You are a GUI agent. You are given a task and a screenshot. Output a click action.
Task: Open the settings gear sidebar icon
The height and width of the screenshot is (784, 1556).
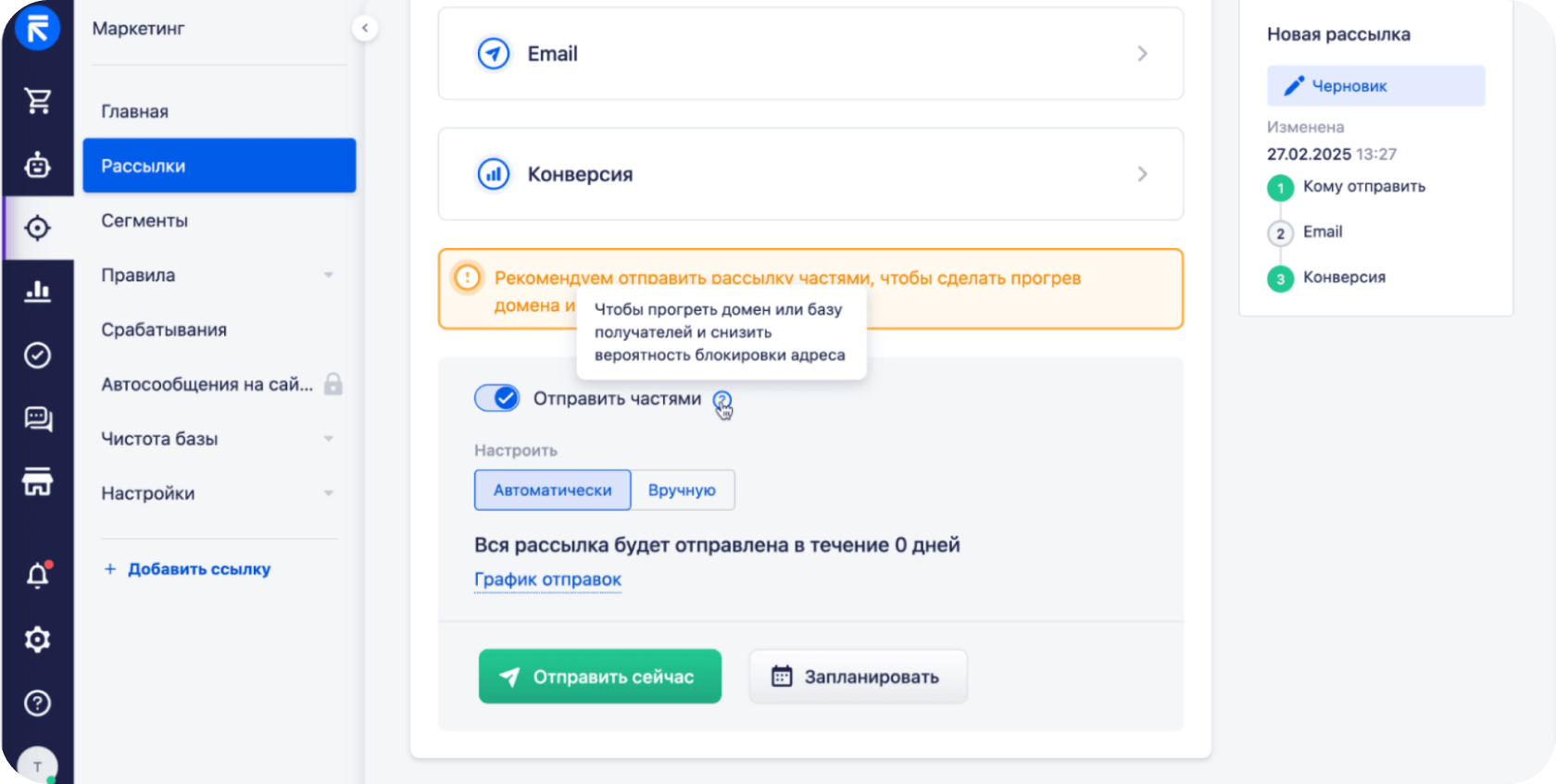click(x=37, y=639)
